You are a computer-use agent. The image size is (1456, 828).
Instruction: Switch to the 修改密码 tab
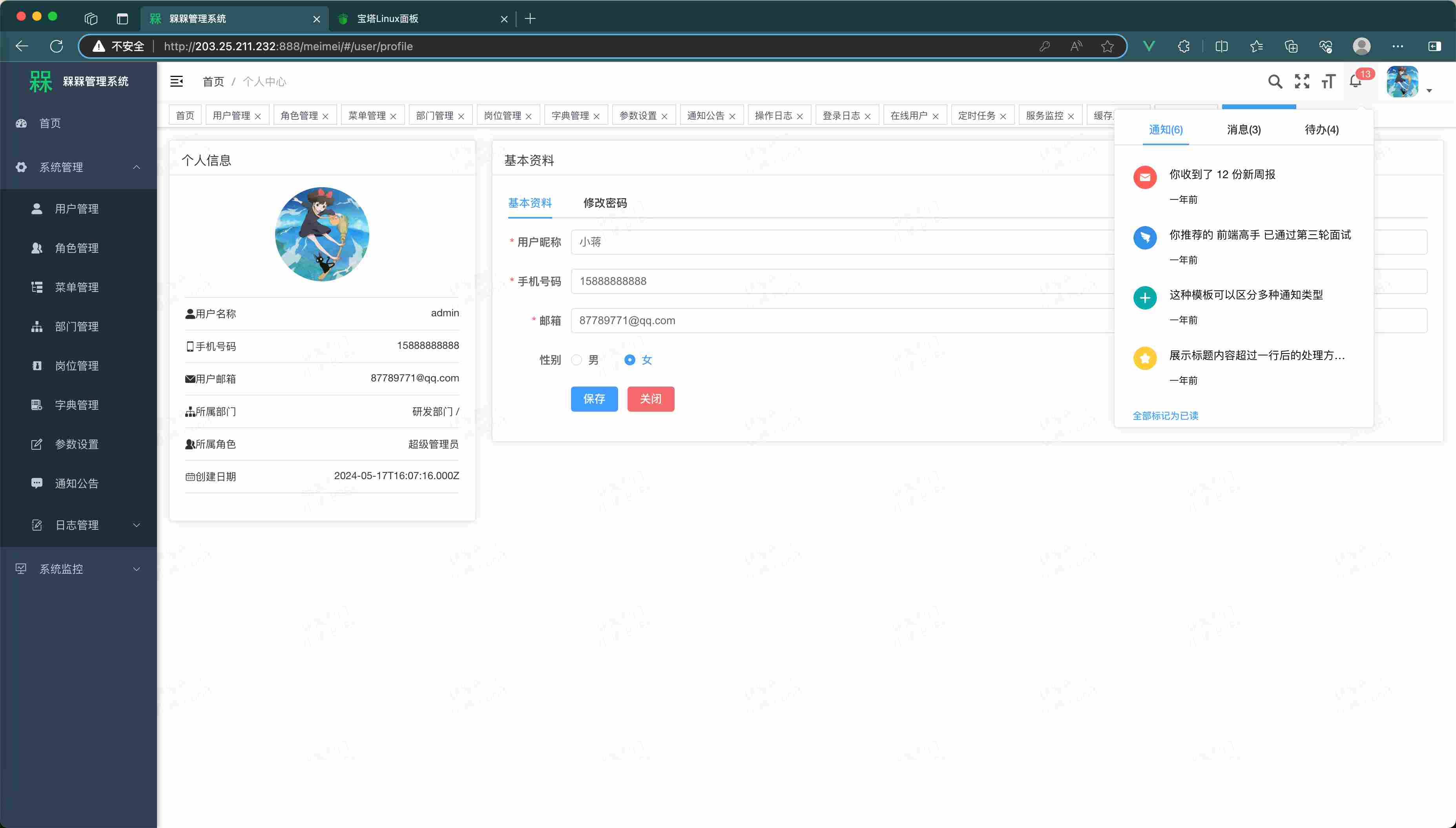605,203
